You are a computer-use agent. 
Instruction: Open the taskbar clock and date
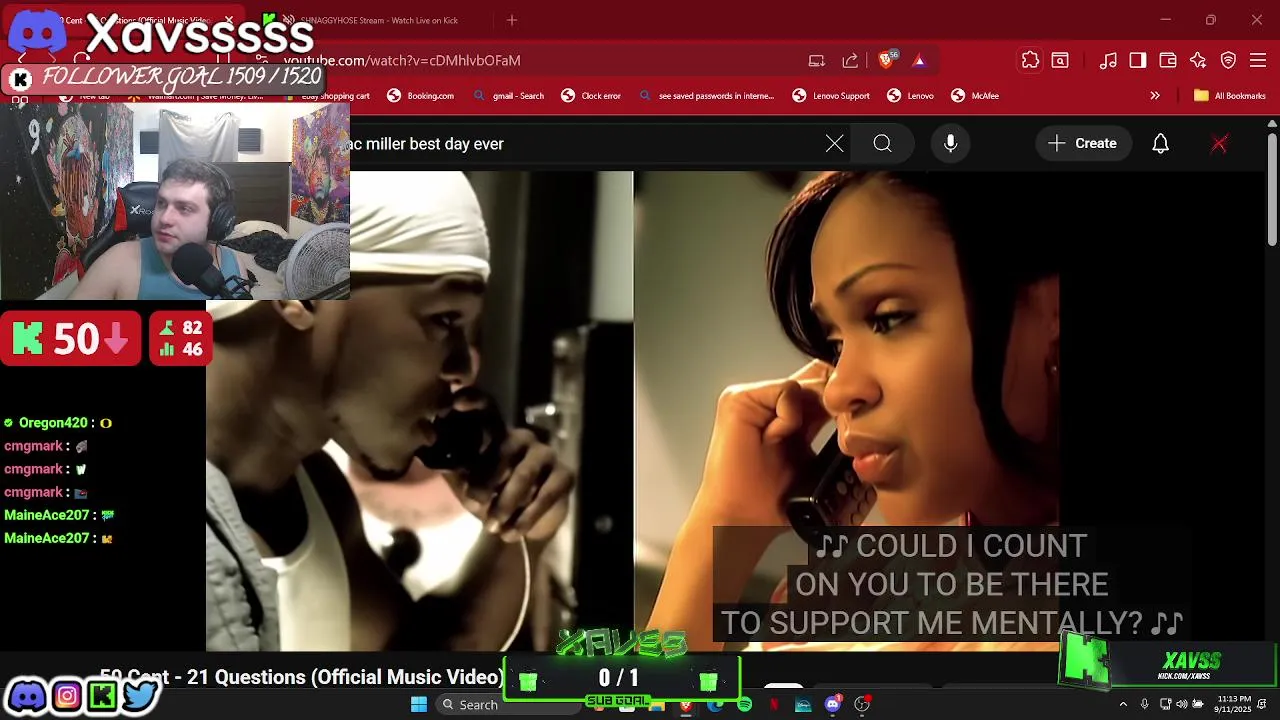(x=1232, y=704)
